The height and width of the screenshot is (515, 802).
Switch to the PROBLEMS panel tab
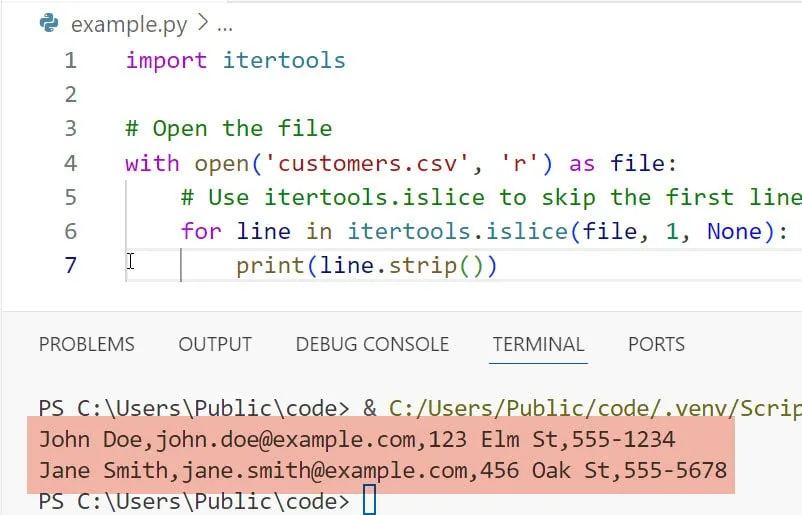click(86, 344)
